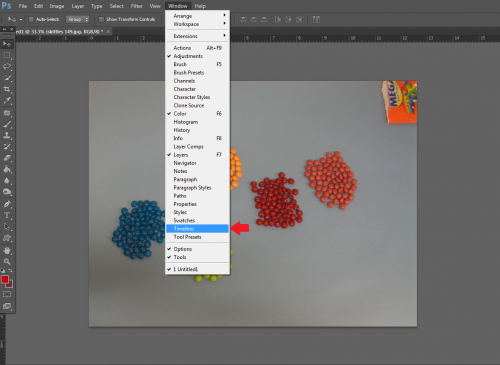
Task: Click the background color swatch
Action: pos(10,285)
